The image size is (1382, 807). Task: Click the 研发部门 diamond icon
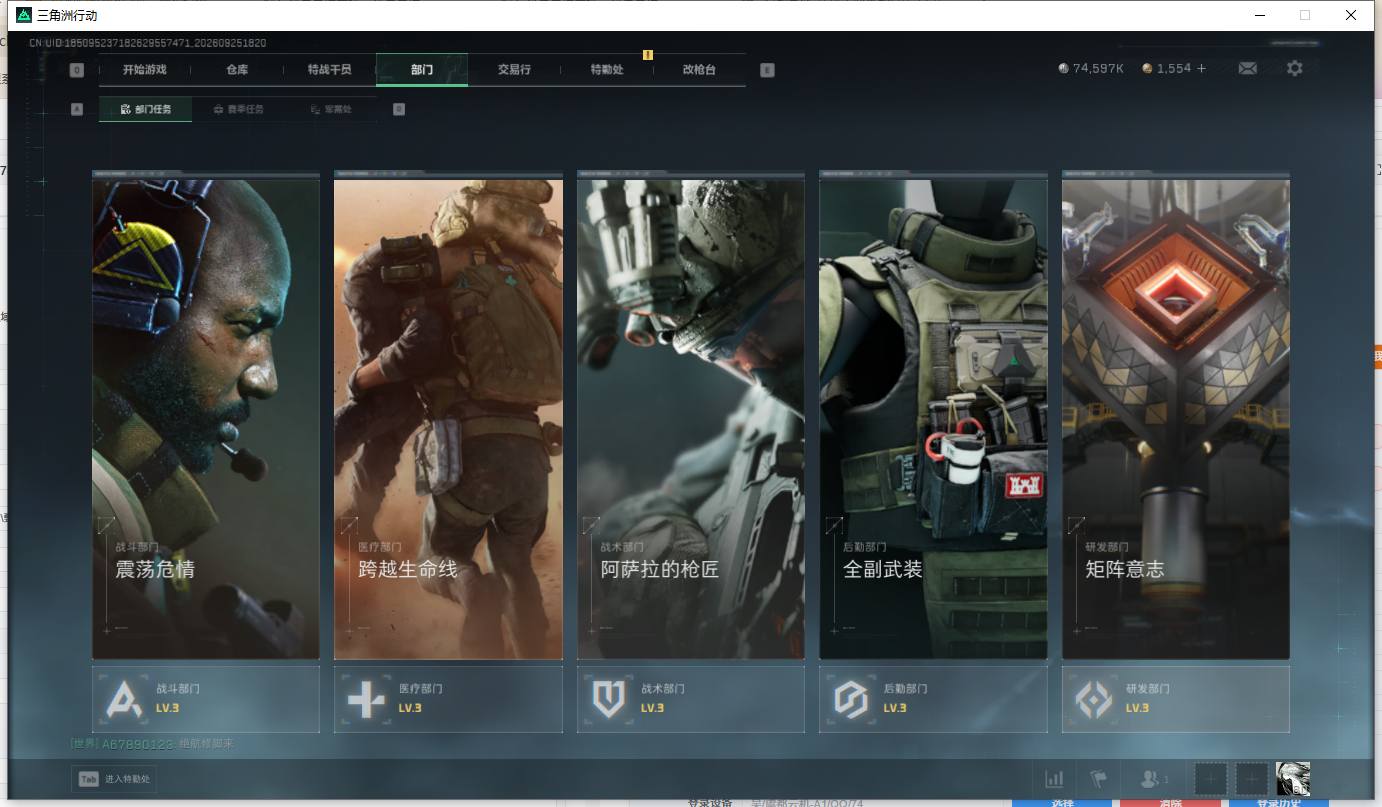coord(1093,700)
